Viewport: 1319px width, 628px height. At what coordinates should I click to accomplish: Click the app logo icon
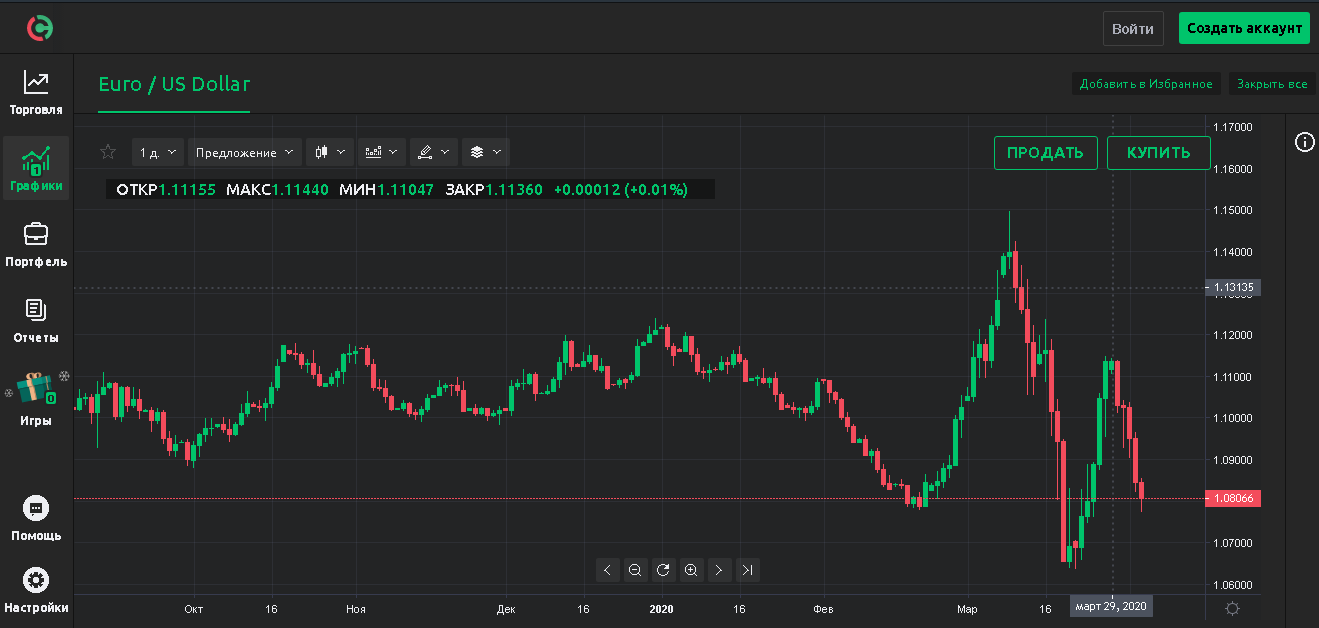point(40,28)
